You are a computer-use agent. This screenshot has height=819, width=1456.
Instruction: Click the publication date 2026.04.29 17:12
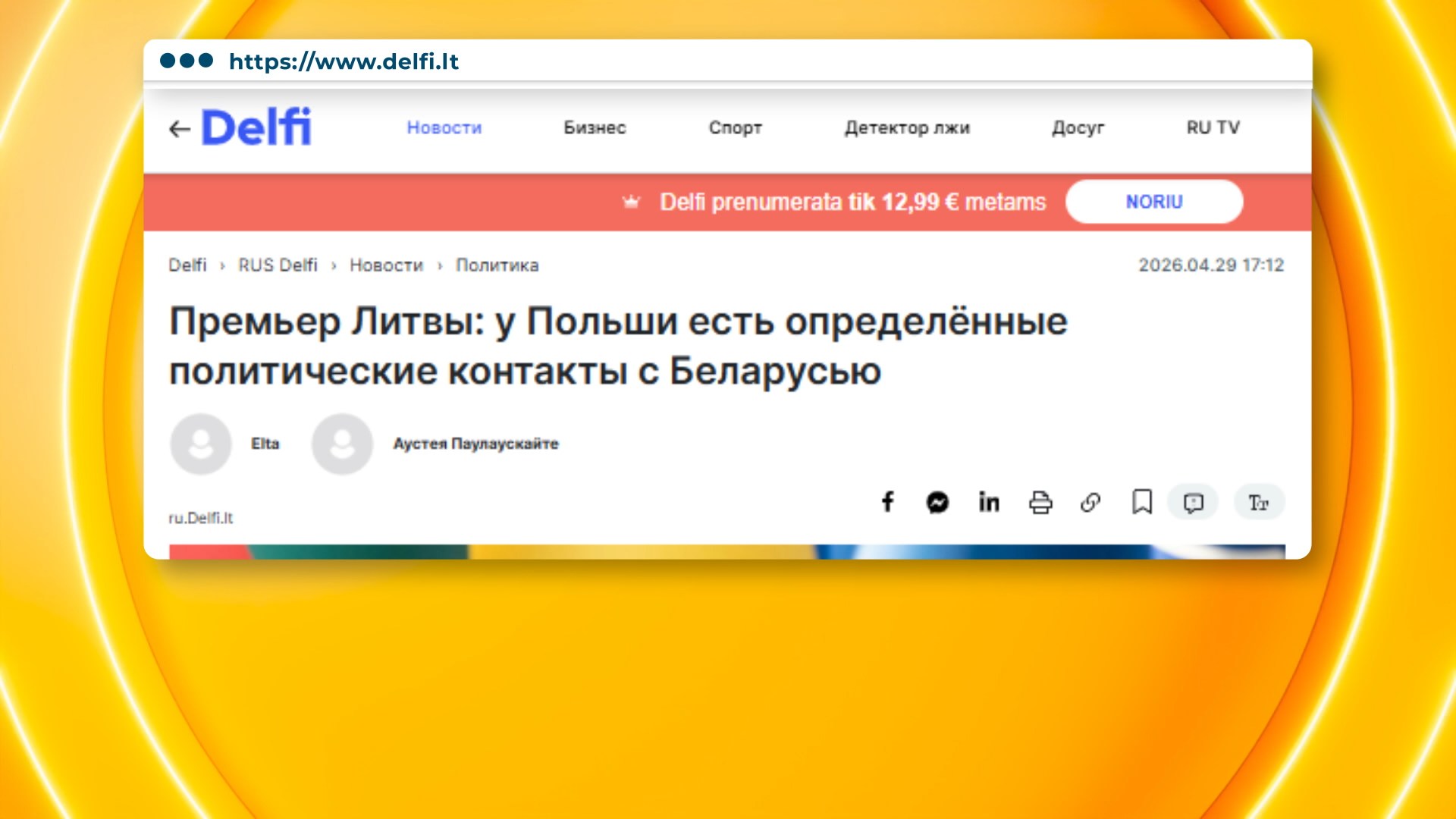coord(1211,265)
